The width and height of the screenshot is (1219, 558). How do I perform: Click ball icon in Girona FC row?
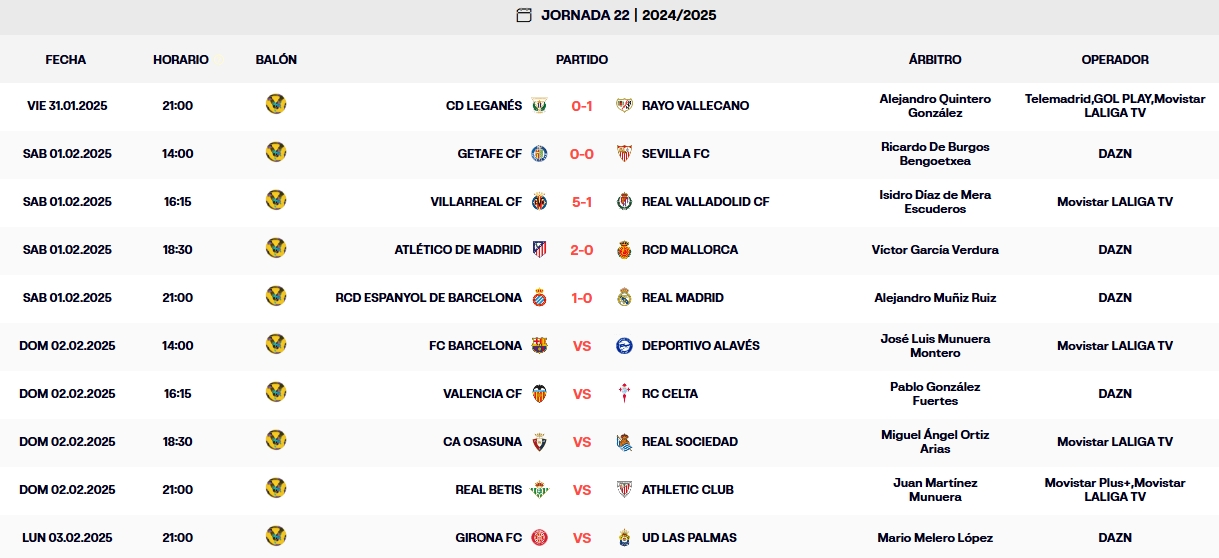[276, 536]
